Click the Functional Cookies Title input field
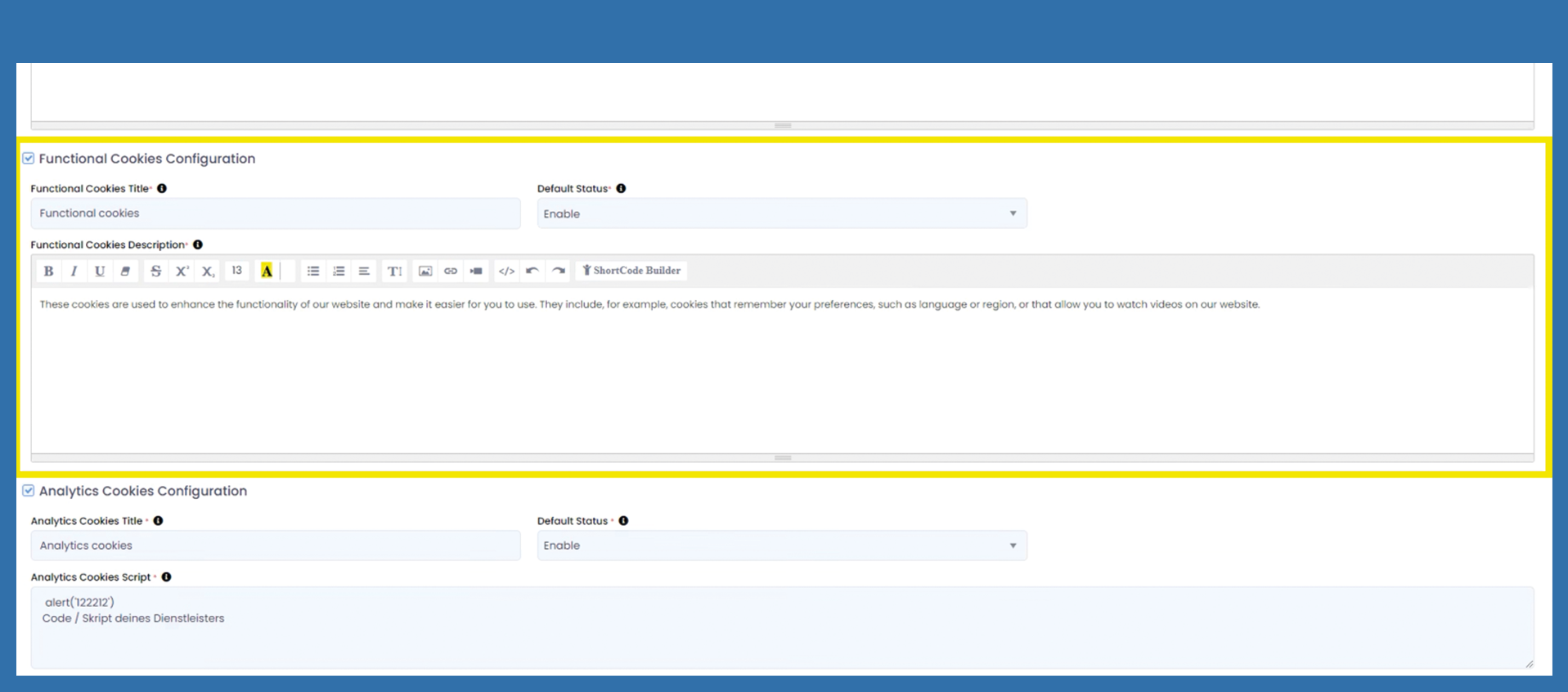This screenshot has width=1568, height=692. coord(275,213)
